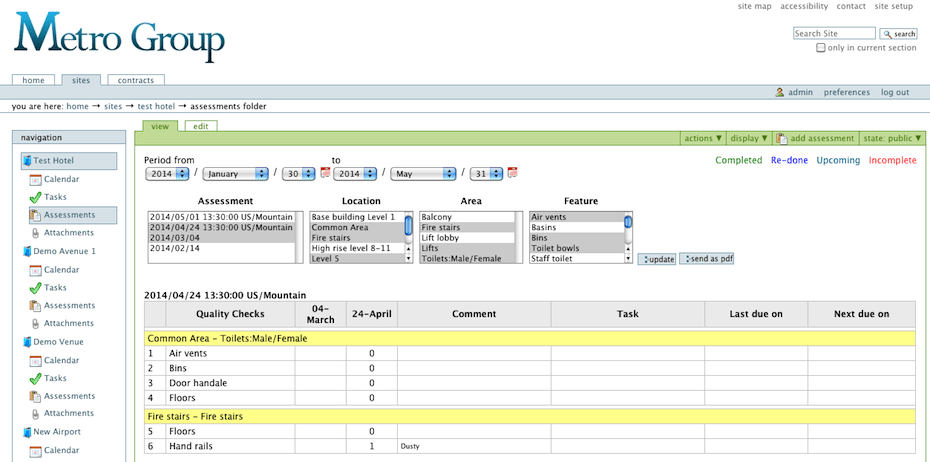The image size is (930, 462).
Task: Click the send as pdf button
Action: (706, 259)
